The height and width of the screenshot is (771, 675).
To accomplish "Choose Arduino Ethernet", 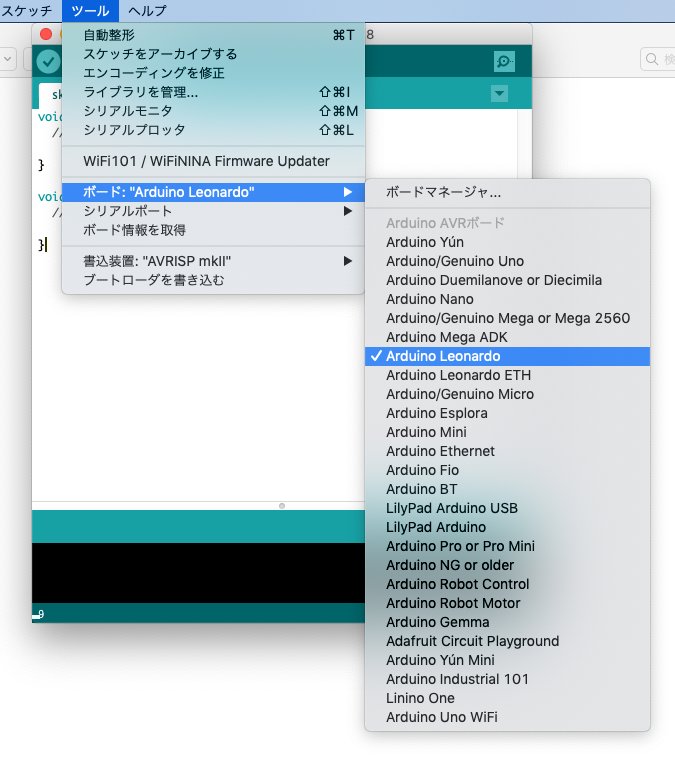I will [x=507, y=451].
